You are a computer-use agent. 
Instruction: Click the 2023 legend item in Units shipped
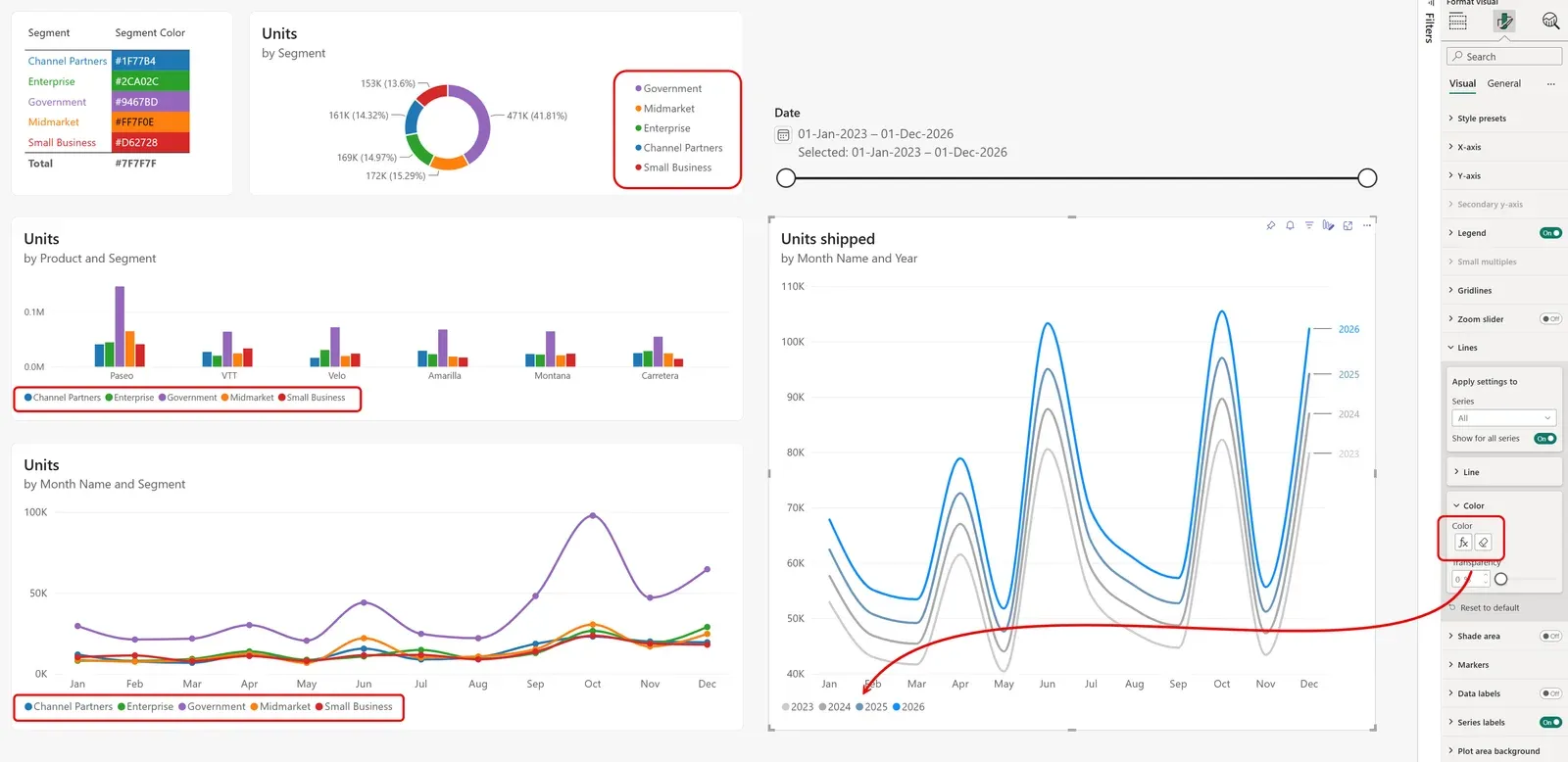tap(798, 707)
